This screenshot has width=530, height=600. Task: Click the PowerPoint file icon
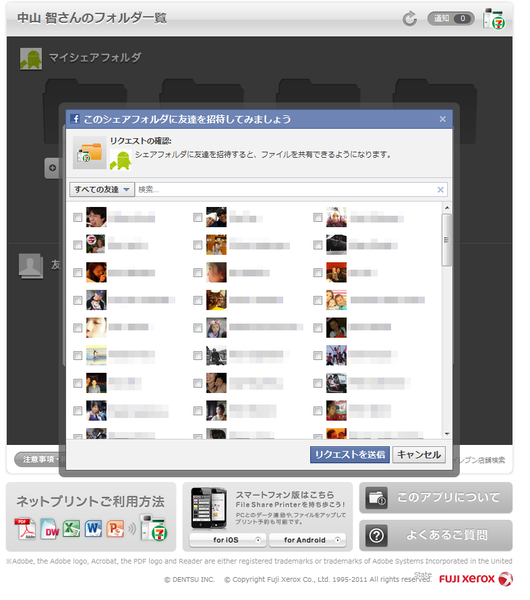pyautogui.click(x=116, y=528)
